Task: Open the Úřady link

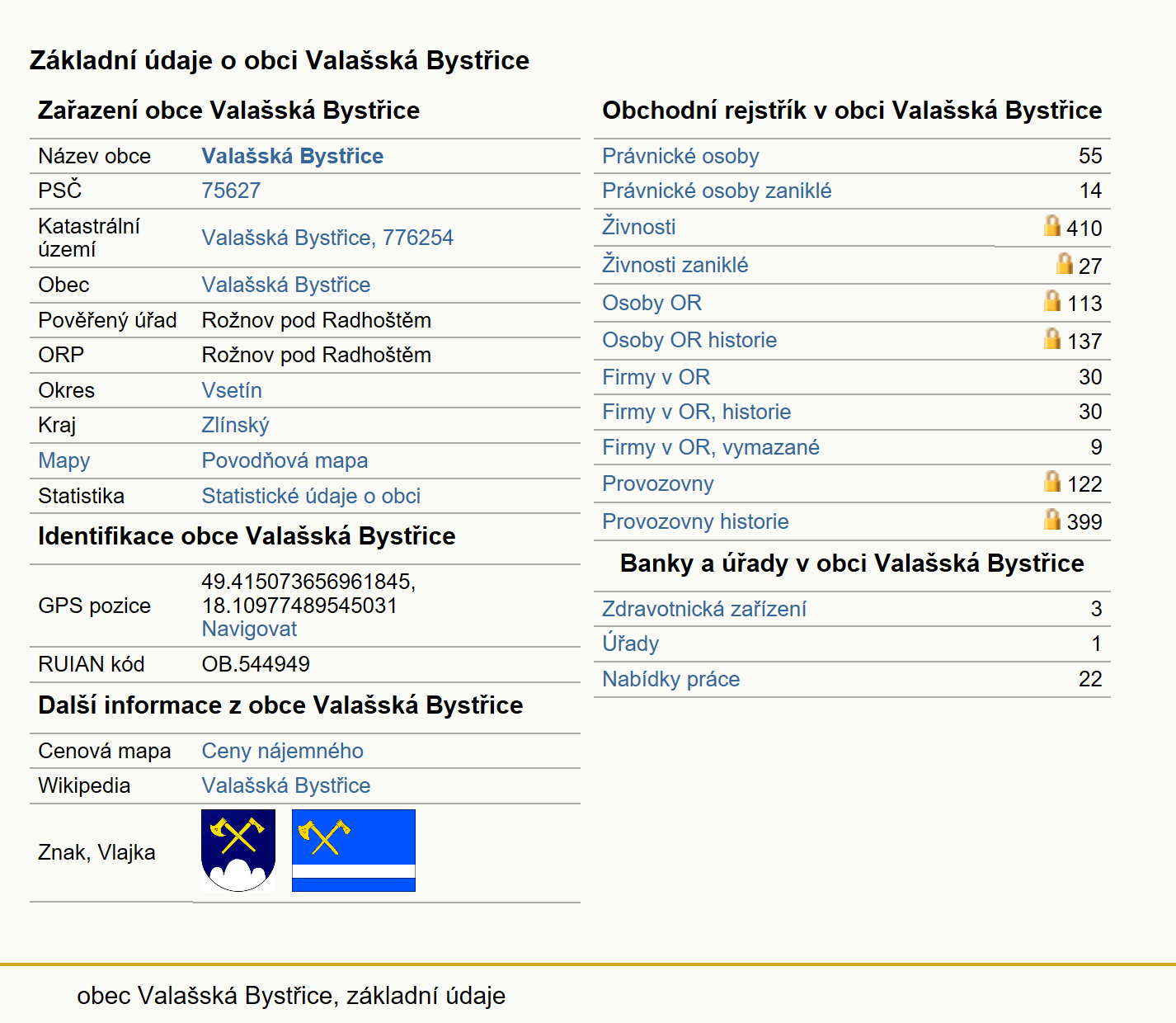Action: click(x=631, y=643)
